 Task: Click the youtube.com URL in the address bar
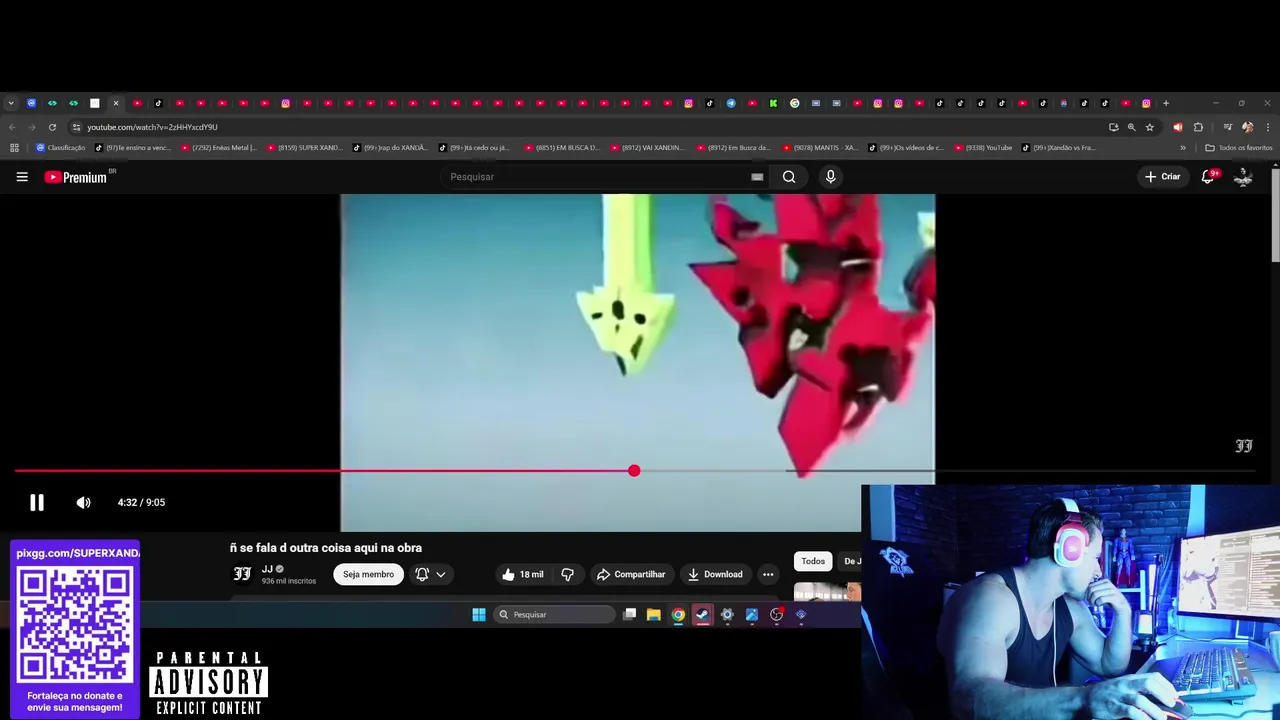point(152,127)
